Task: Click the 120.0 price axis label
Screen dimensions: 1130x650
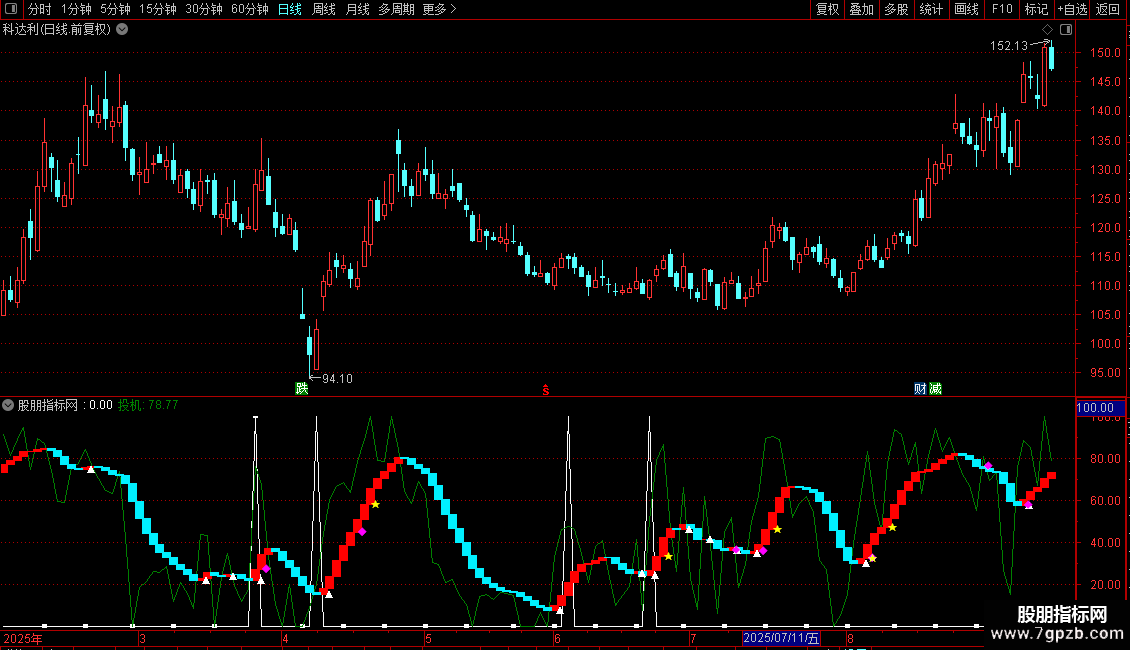Action: pyautogui.click(x=1105, y=228)
